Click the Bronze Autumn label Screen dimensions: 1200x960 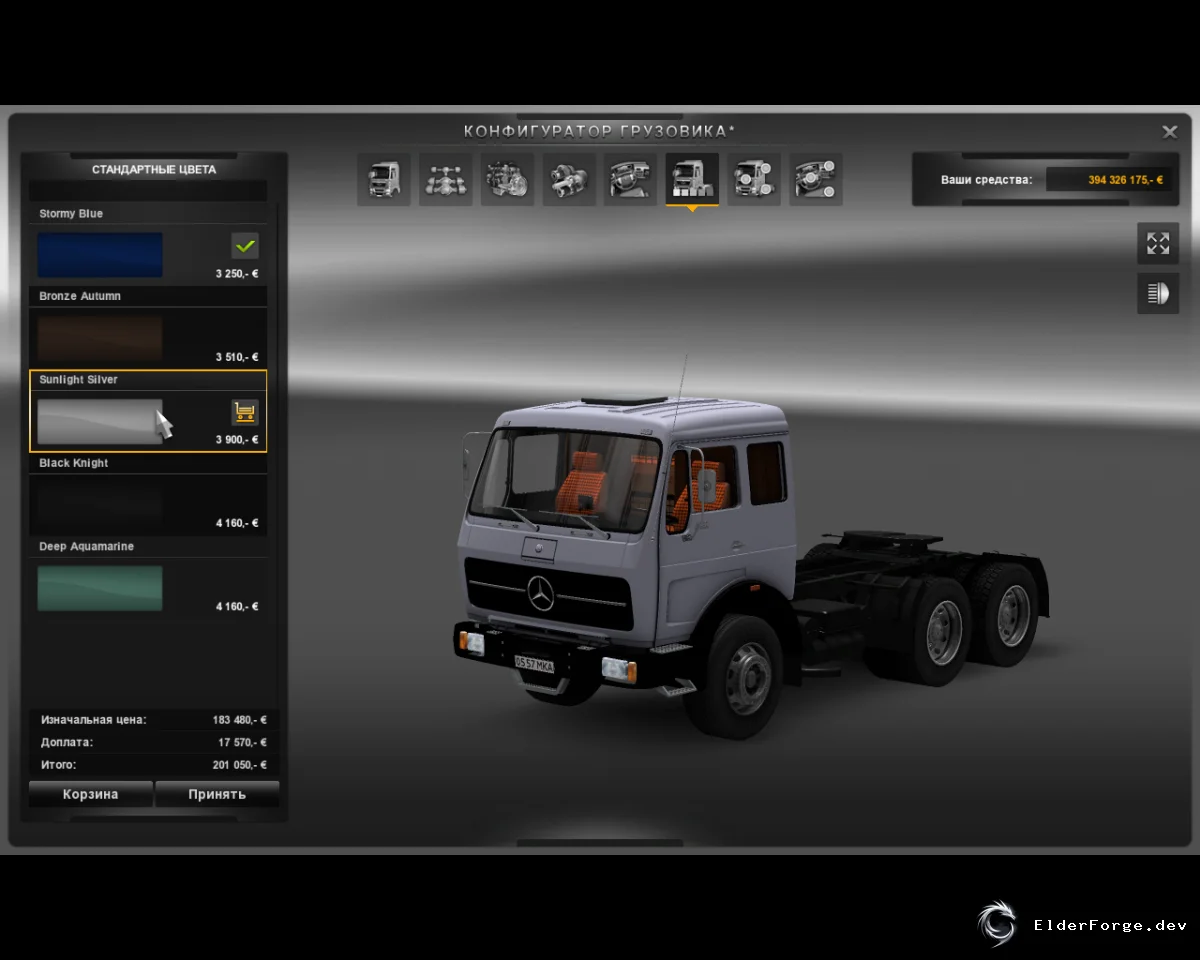coord(80,297)
